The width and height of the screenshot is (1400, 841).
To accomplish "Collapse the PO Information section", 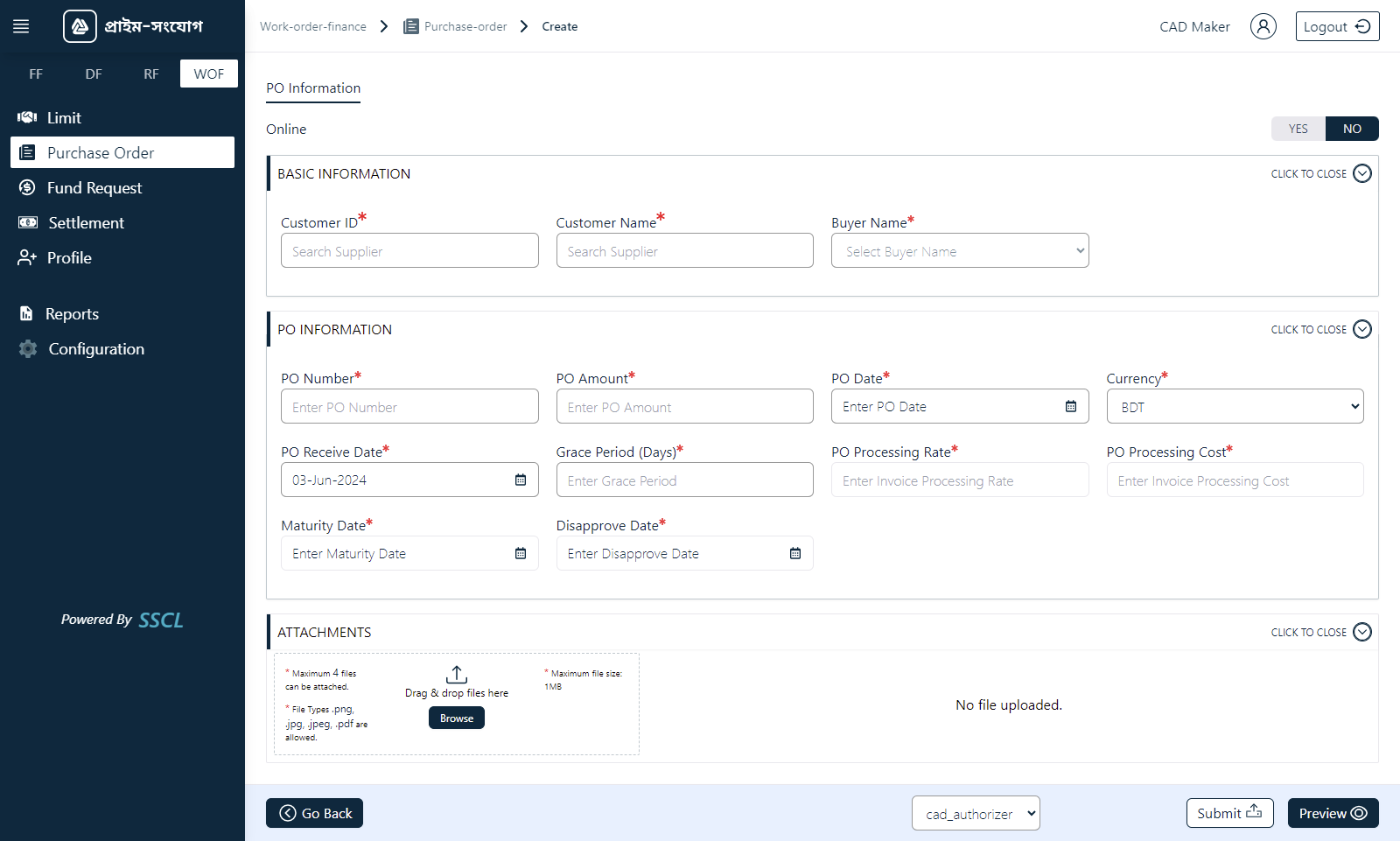I will click(1321, 329).
